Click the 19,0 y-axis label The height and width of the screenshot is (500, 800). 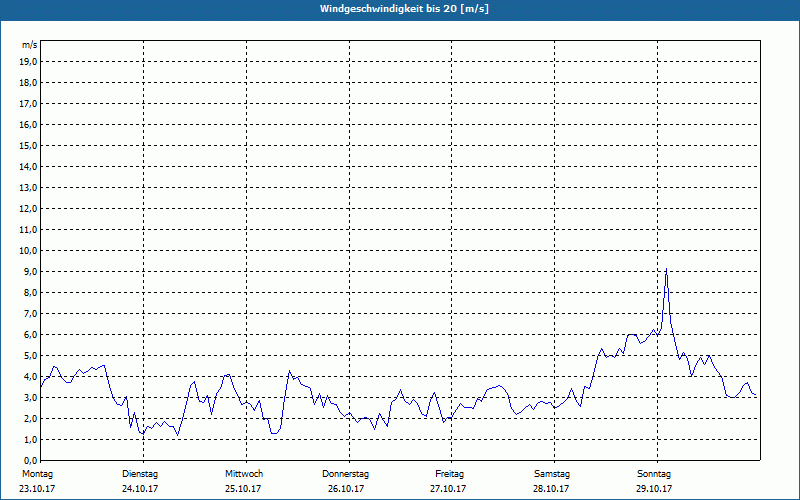28,62
